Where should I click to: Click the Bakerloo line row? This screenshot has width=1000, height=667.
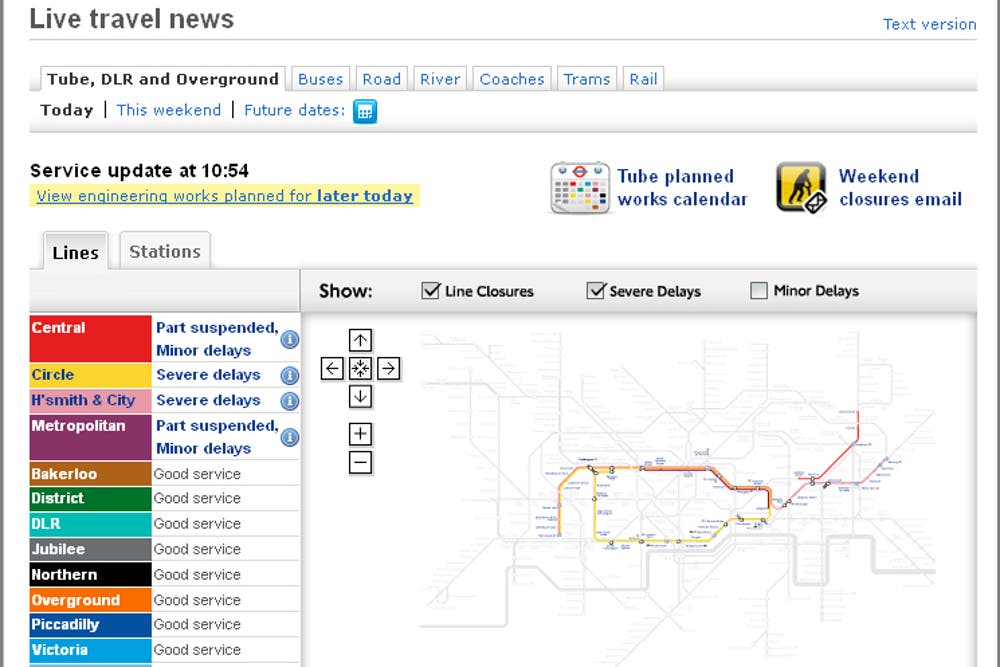pyautogui.click(x=165, y=474)
